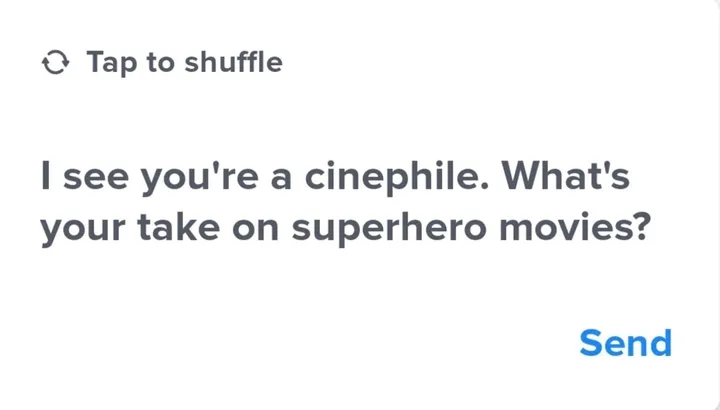Image resolution: width=720 pixels, height=410 pixels.
Task: Generate a new prompt using shuffle icon
Action: click(55, 63)
